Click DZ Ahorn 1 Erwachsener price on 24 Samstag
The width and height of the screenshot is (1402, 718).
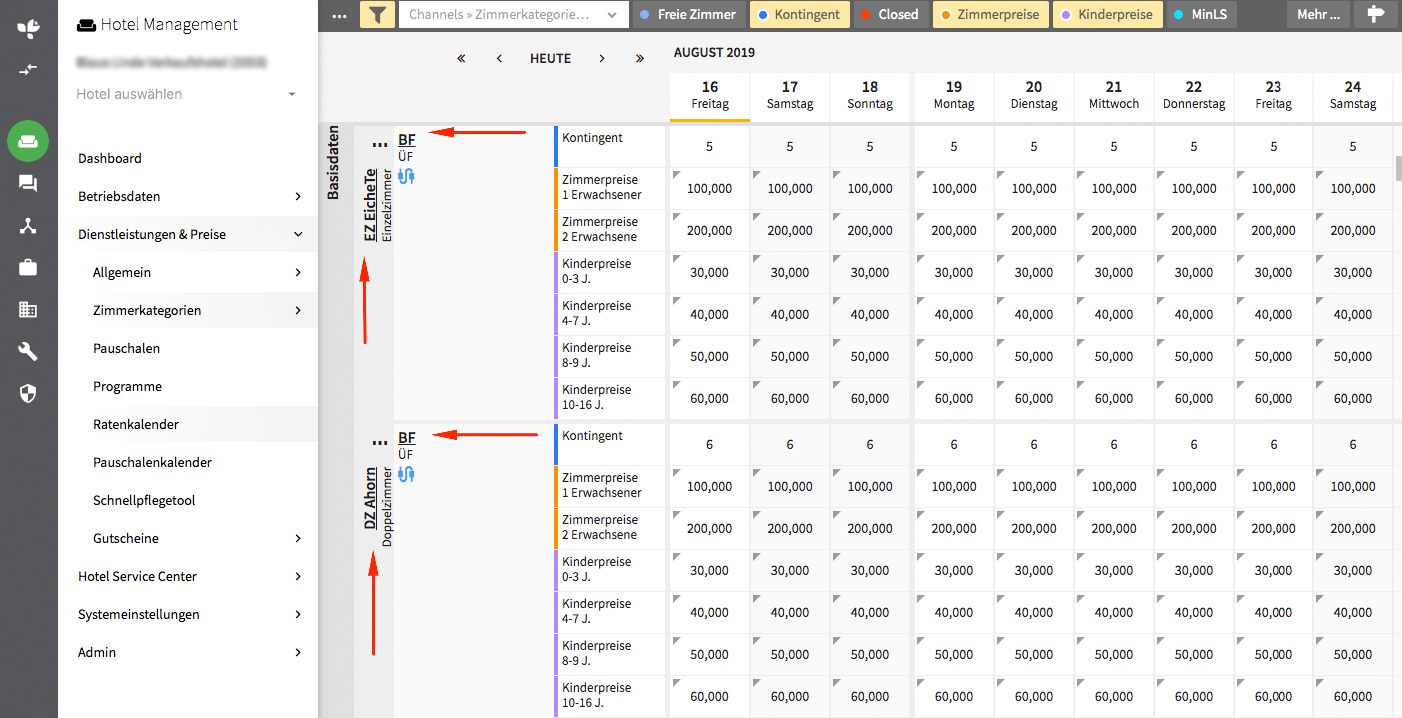(1353, 486)
